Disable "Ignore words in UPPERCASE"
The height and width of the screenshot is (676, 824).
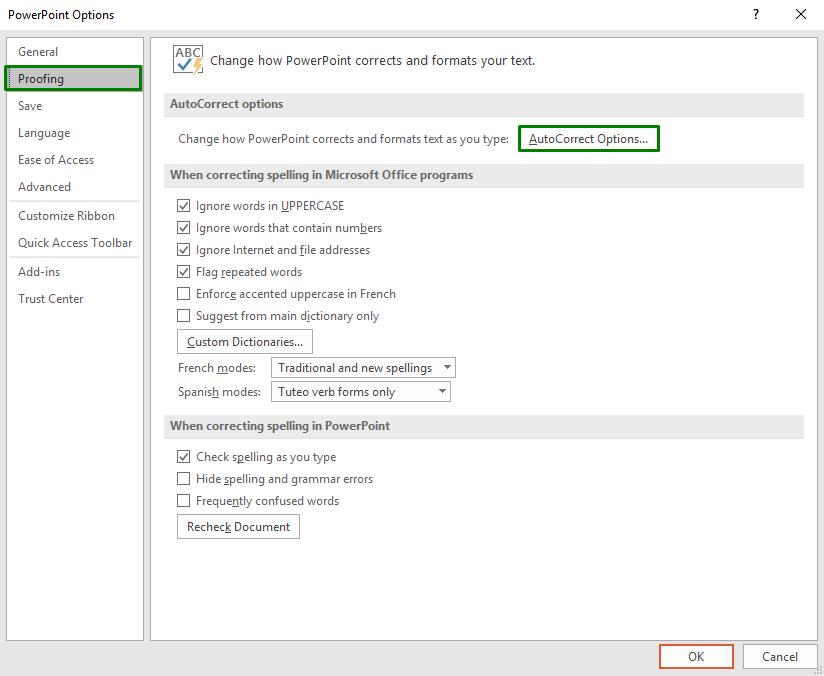183,204
